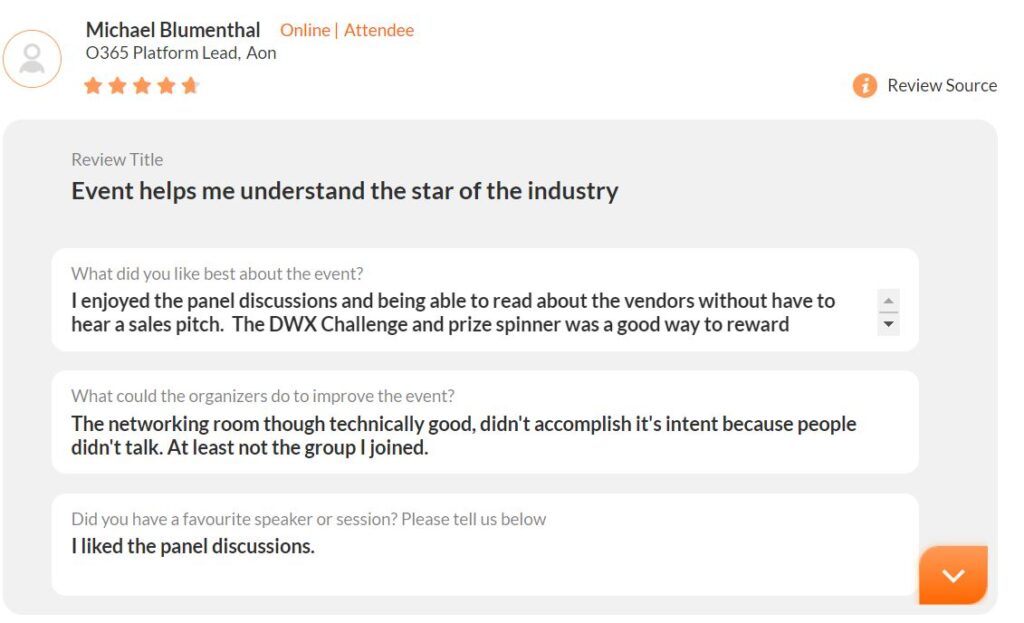This screenshot has height=623, width=1024.
Task: Click the half-filled fifth rating star
Action: coord(190,86)
